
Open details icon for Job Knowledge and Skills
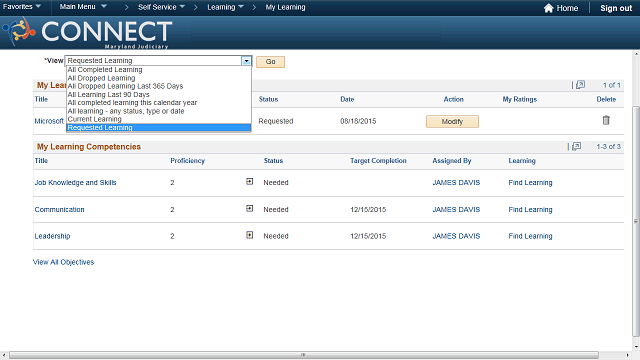click(x=249, y=182)
